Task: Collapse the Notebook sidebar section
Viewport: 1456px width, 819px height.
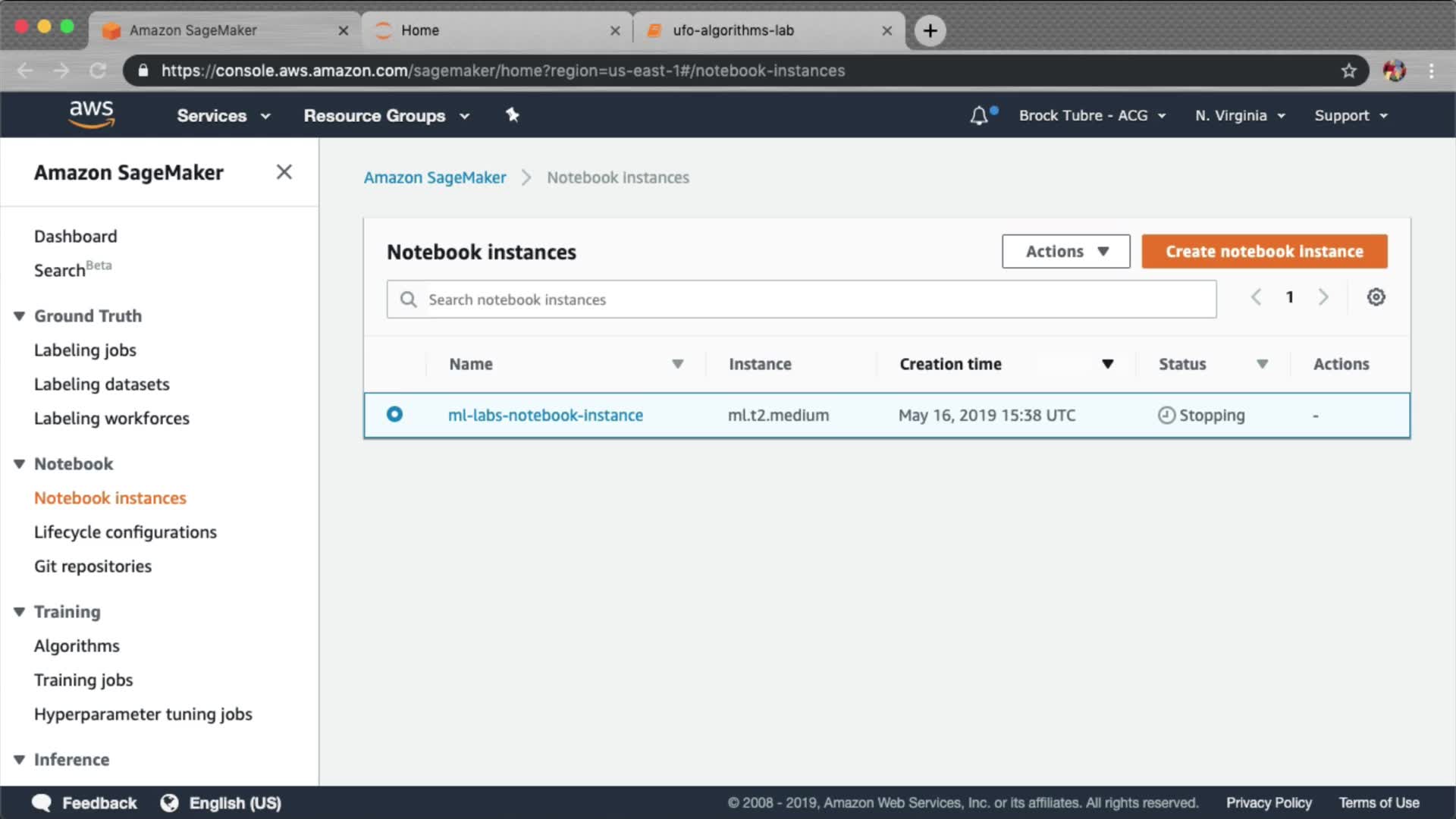Action: pyautogui.click(x=20, y=464)
